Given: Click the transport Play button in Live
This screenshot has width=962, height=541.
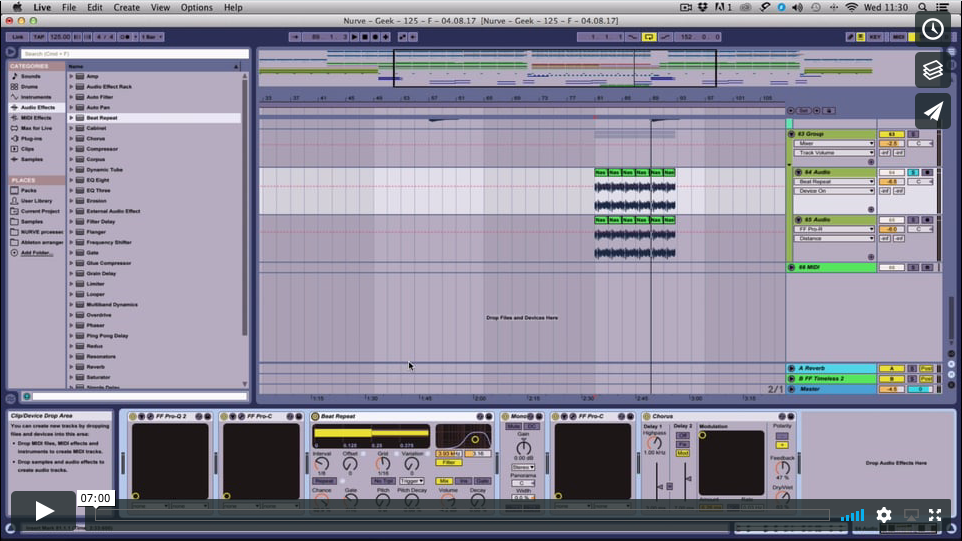Looking at the screenshot, I should (x=355, y=37).
